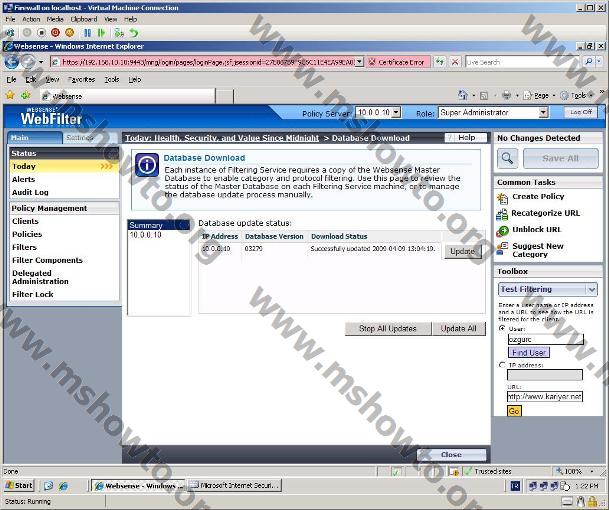Viewport: 609px width, 510px height.
Task: Click the View Pending Changes magnifier icon
Action: point(507,158)
